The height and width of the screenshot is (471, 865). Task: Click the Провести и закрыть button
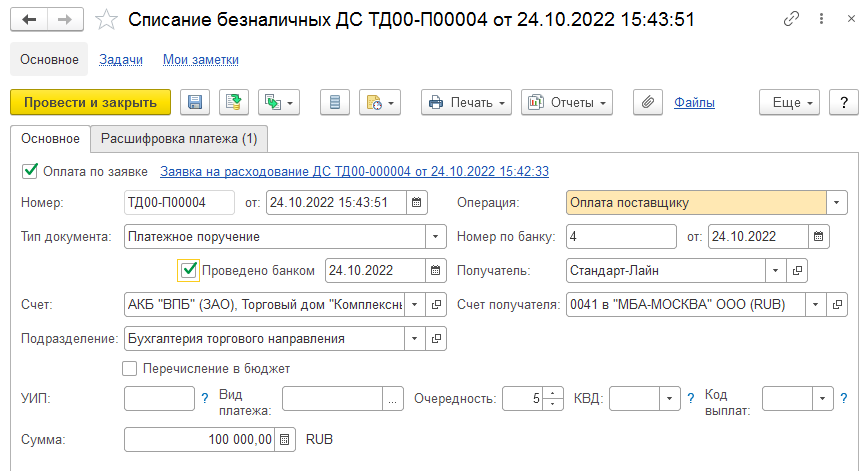90,103
